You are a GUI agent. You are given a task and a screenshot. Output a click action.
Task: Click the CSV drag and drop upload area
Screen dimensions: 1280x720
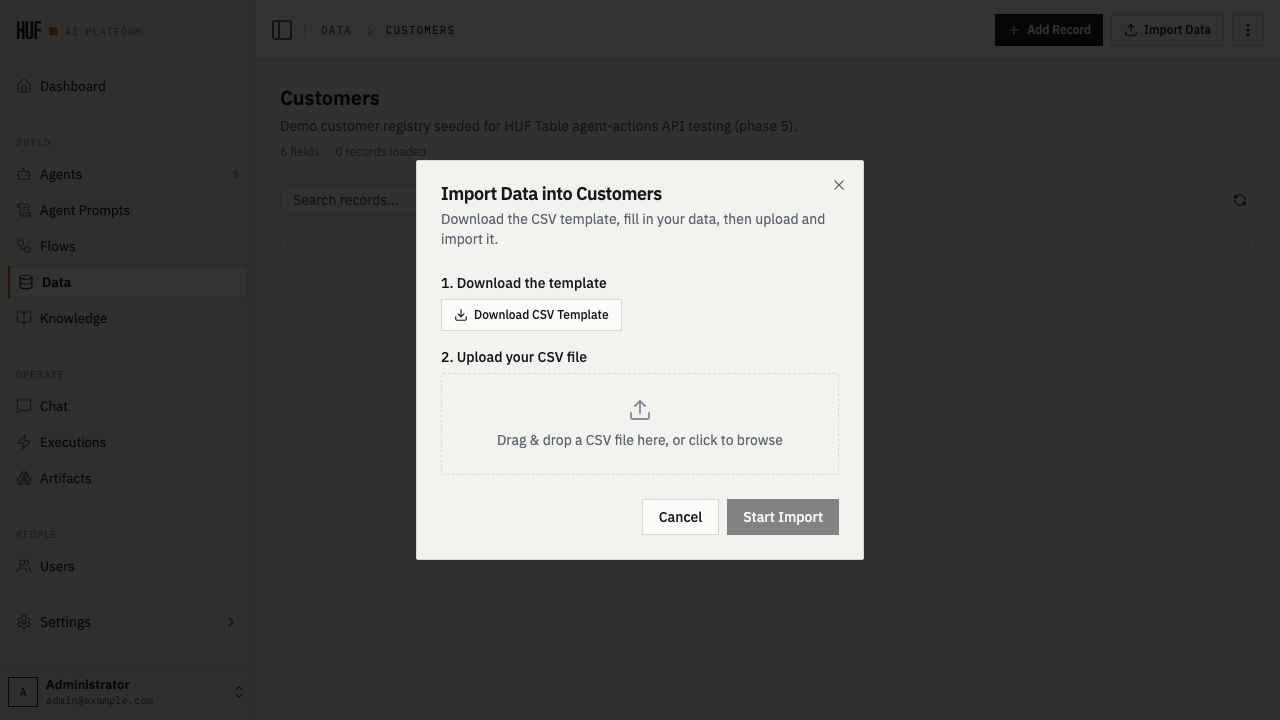(640, 424)
